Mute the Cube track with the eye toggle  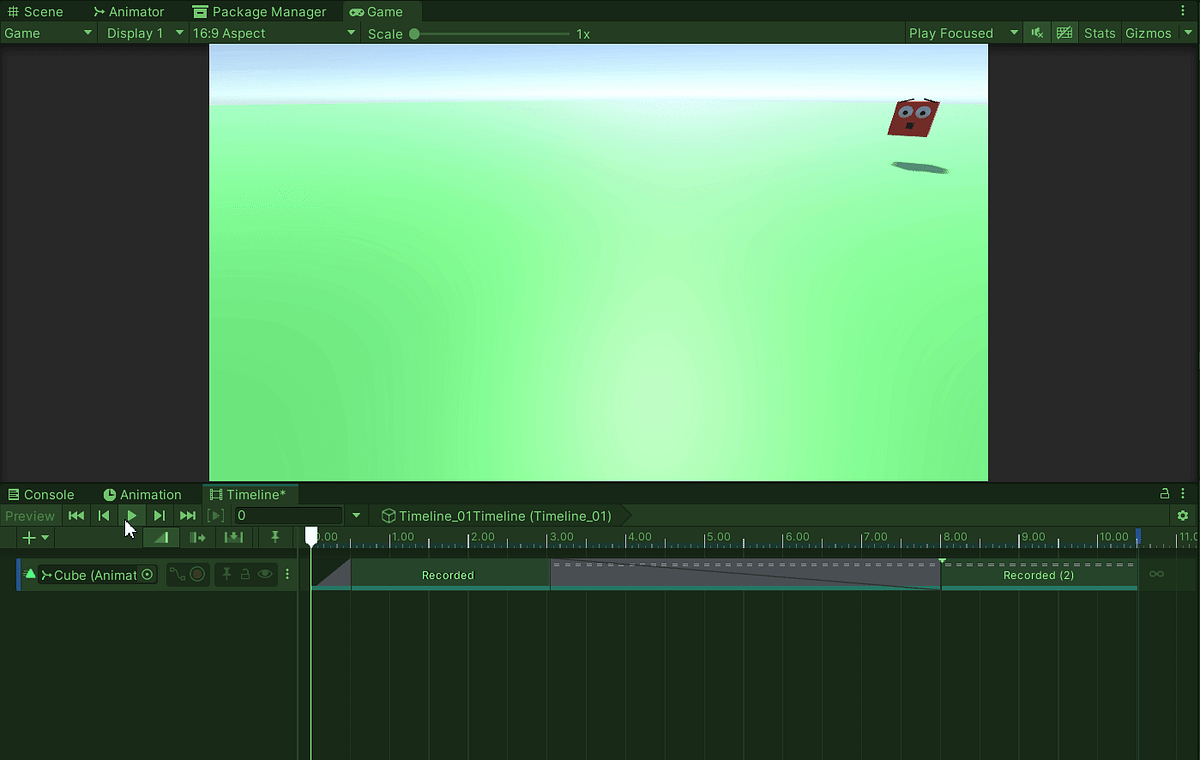264,574
